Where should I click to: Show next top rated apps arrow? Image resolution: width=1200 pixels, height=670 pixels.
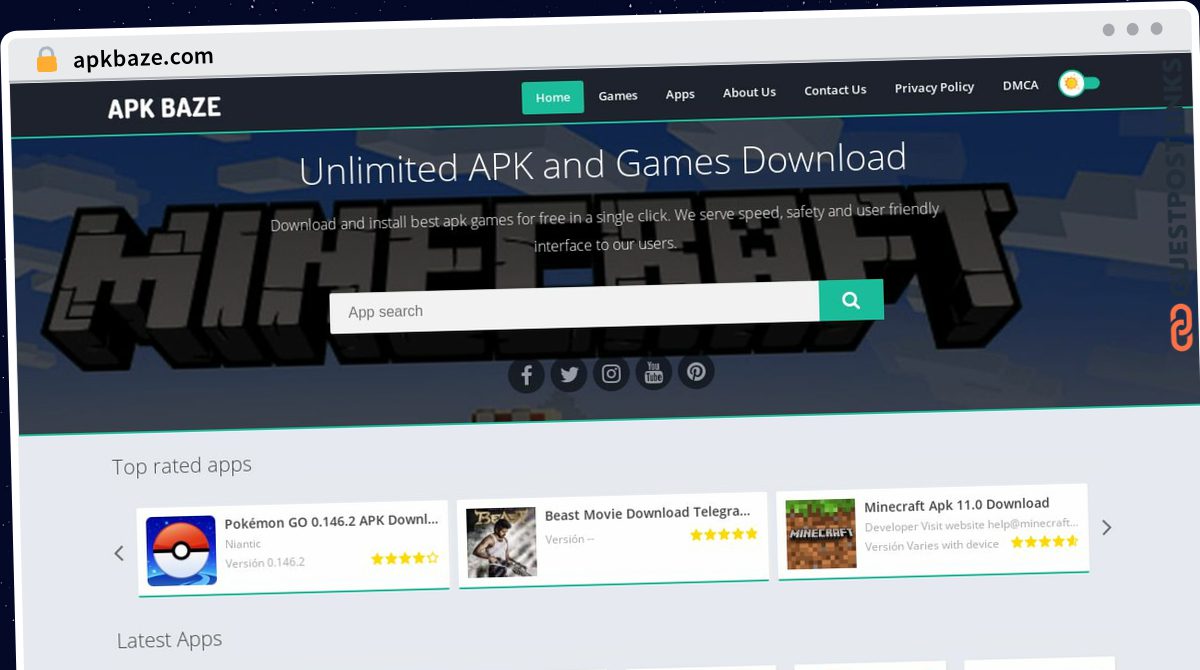(x=1106, y=527)
